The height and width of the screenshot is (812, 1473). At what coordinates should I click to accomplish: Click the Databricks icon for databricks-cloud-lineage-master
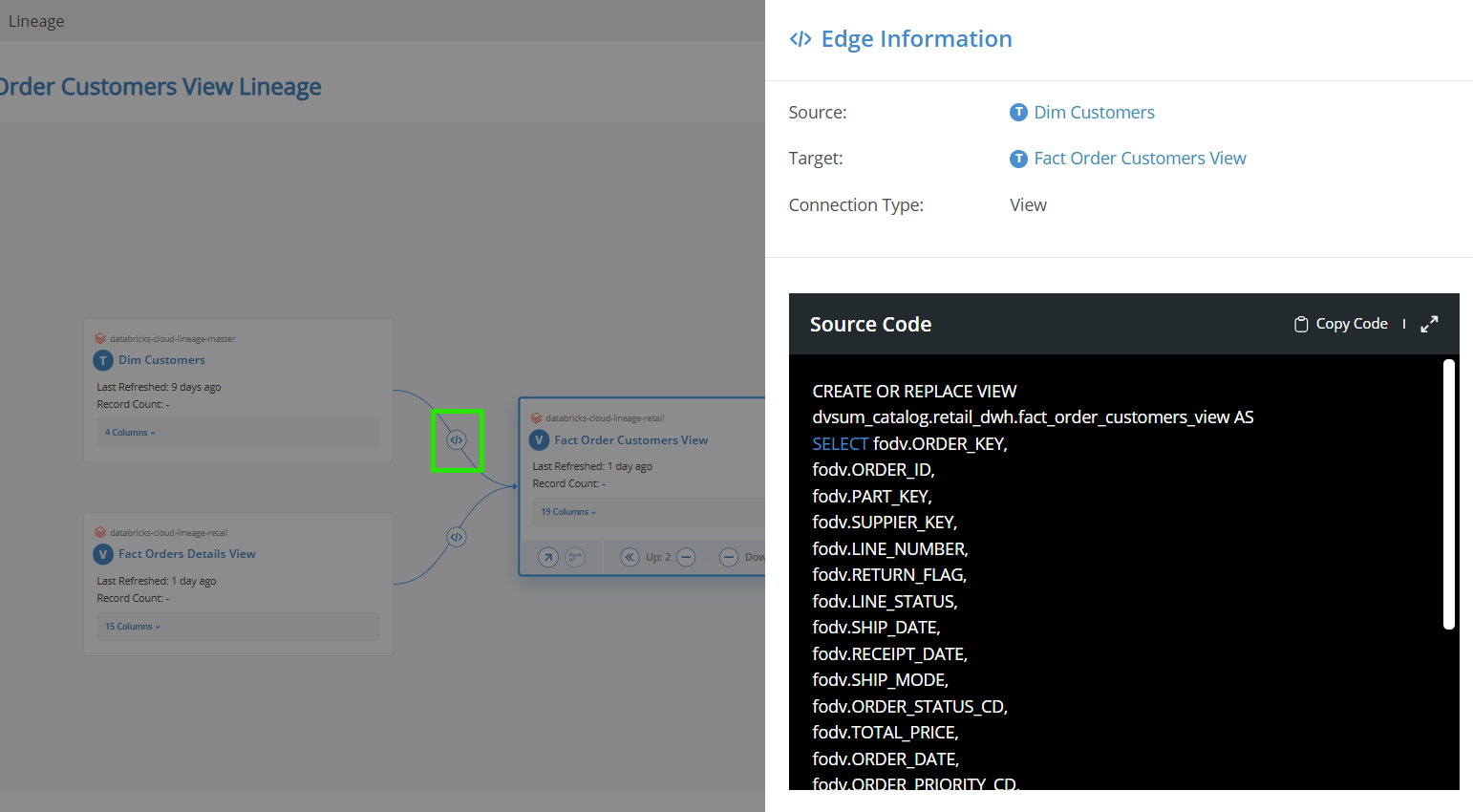click(x=100, y=338)
